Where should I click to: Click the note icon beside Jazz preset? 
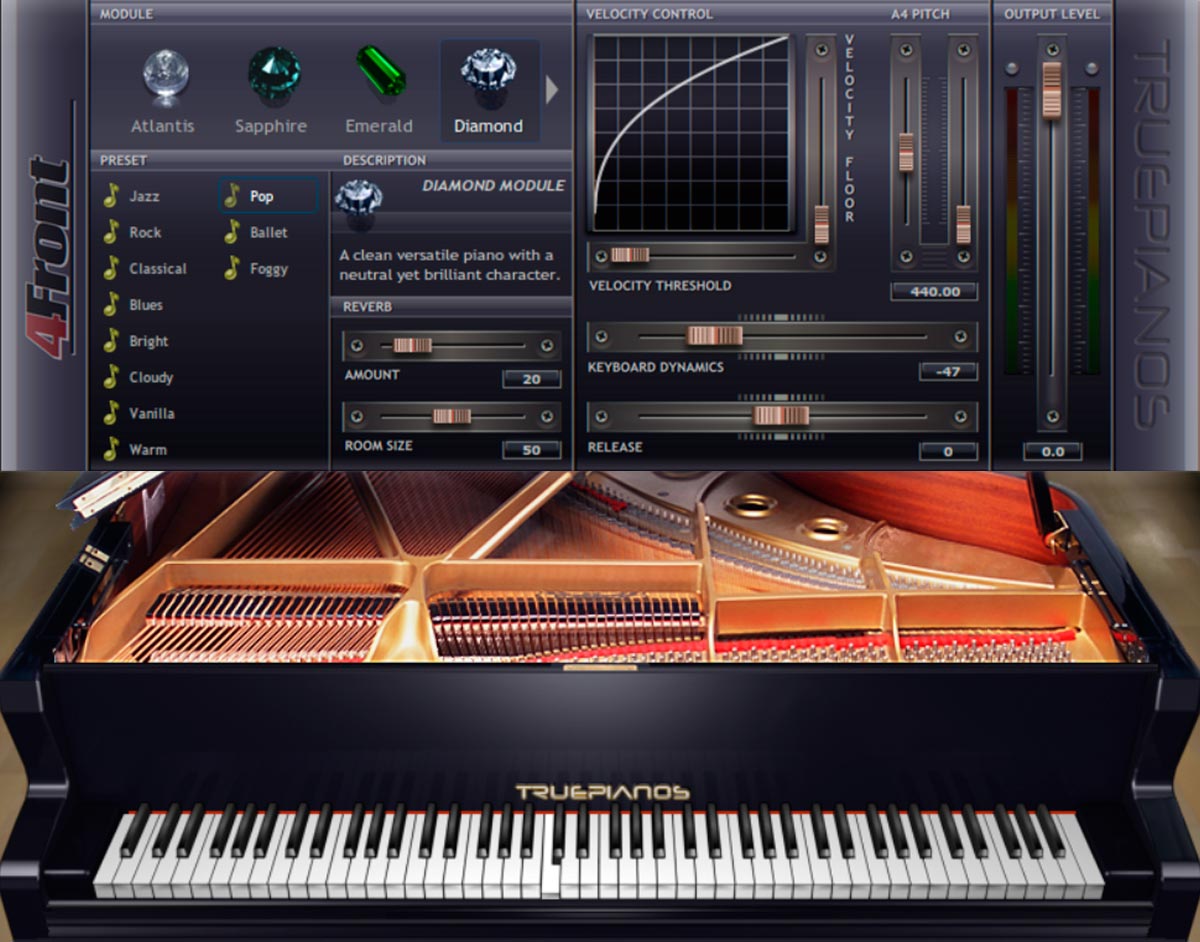tap(111, 196)
